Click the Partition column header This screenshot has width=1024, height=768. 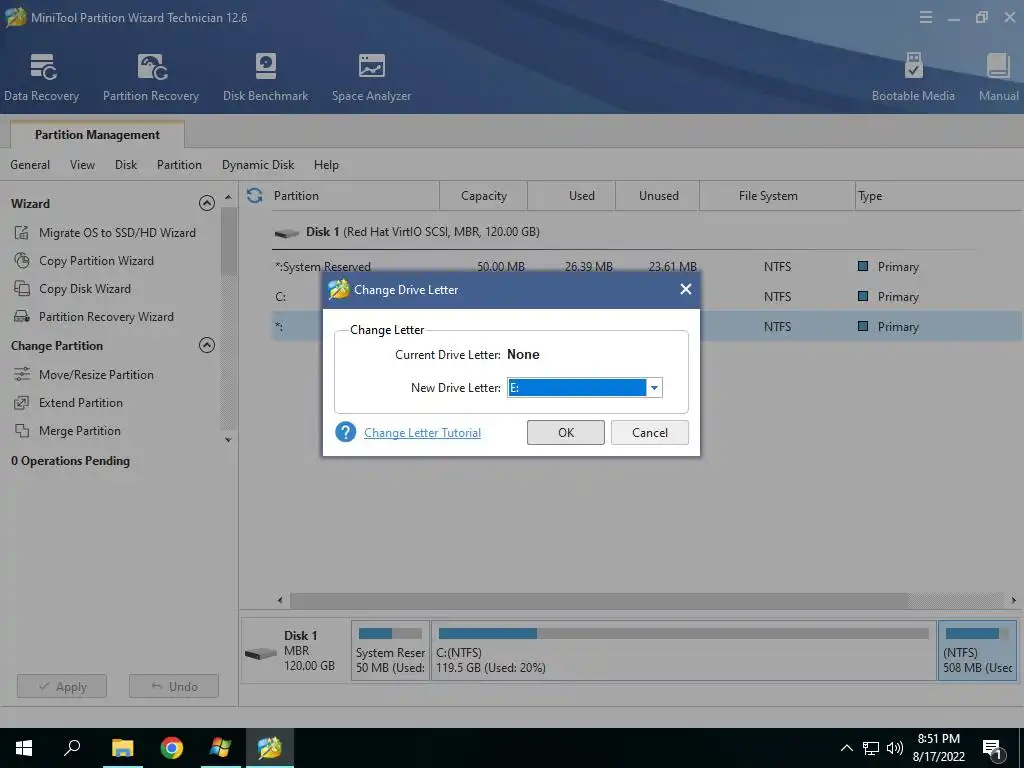[x=353, y=196]
